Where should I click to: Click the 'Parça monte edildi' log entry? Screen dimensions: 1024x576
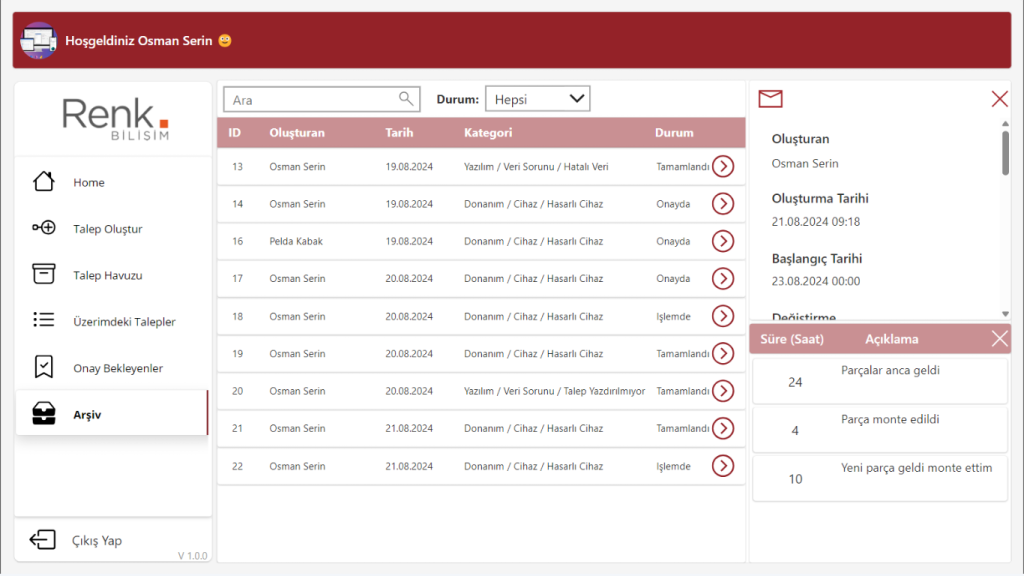(880, 430)
